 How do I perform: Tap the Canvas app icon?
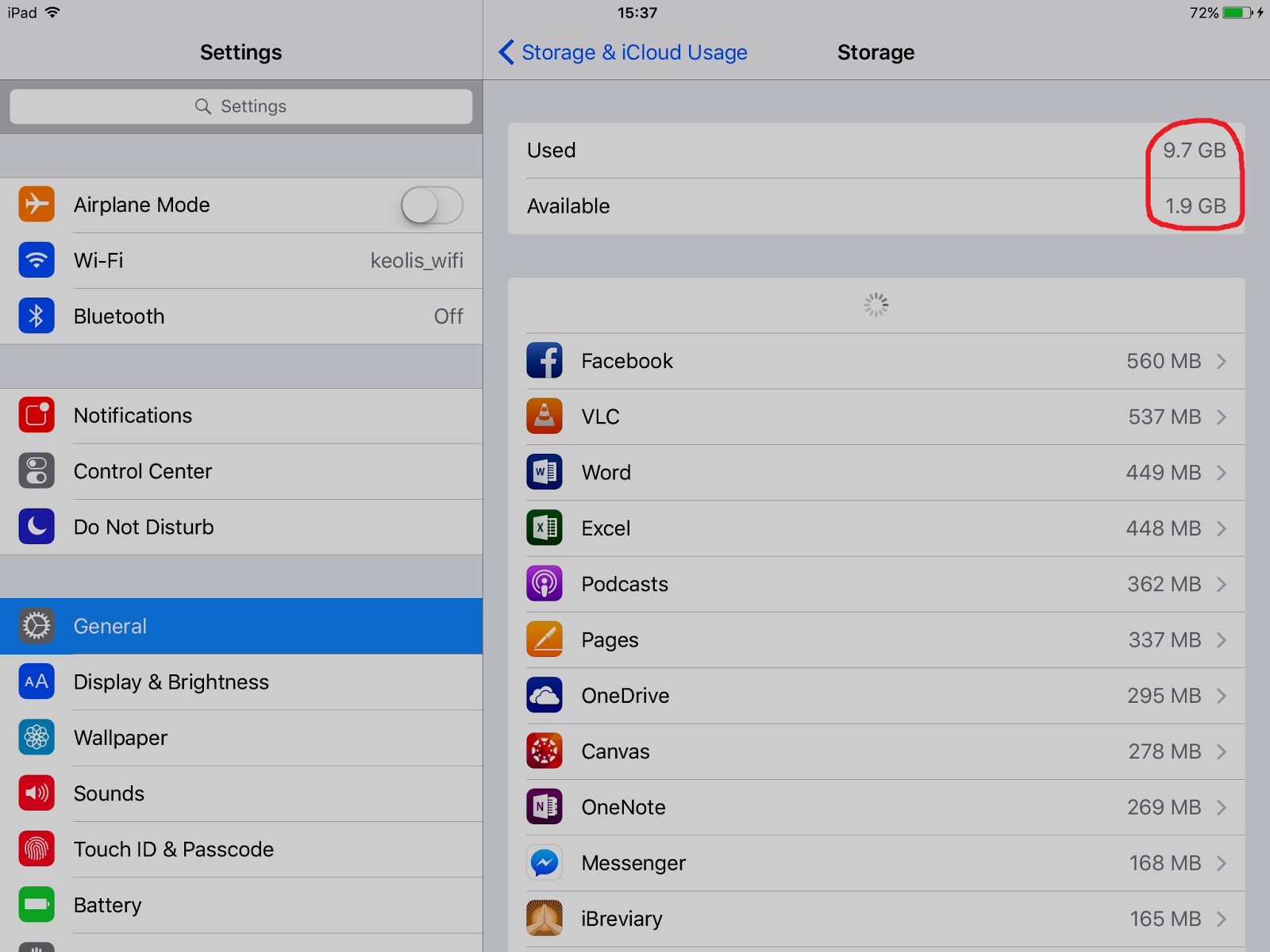pyautogui.click(x=545, y=751)
